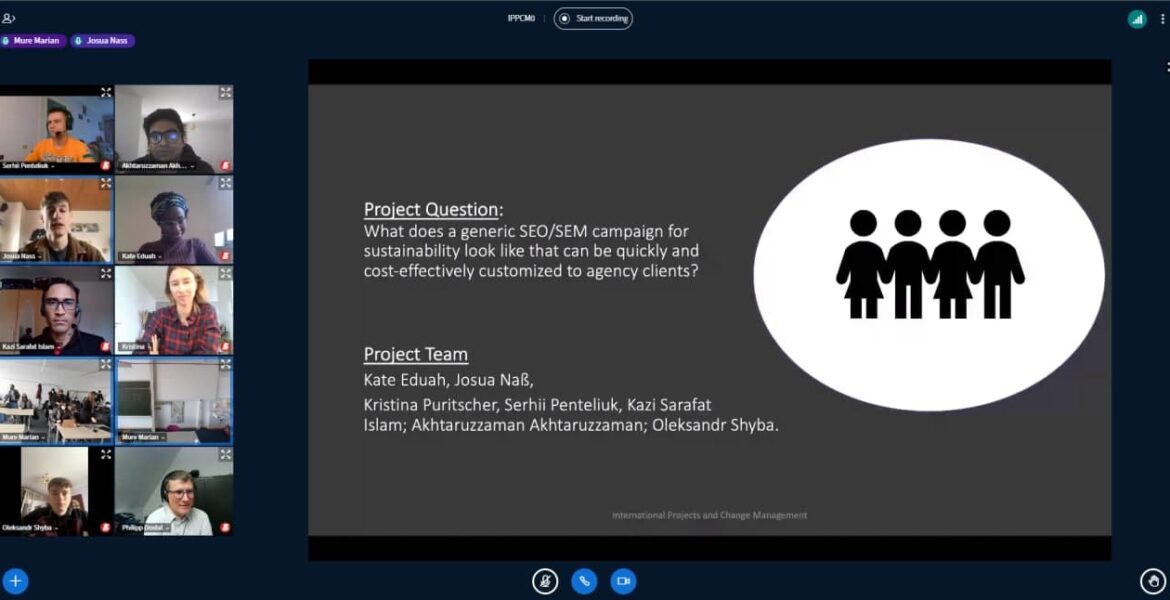Fullscreen Mure Marian's blackboard room webcam
Image resolution: width=1170 pixels, height=600 pixels.
(225, 364)
